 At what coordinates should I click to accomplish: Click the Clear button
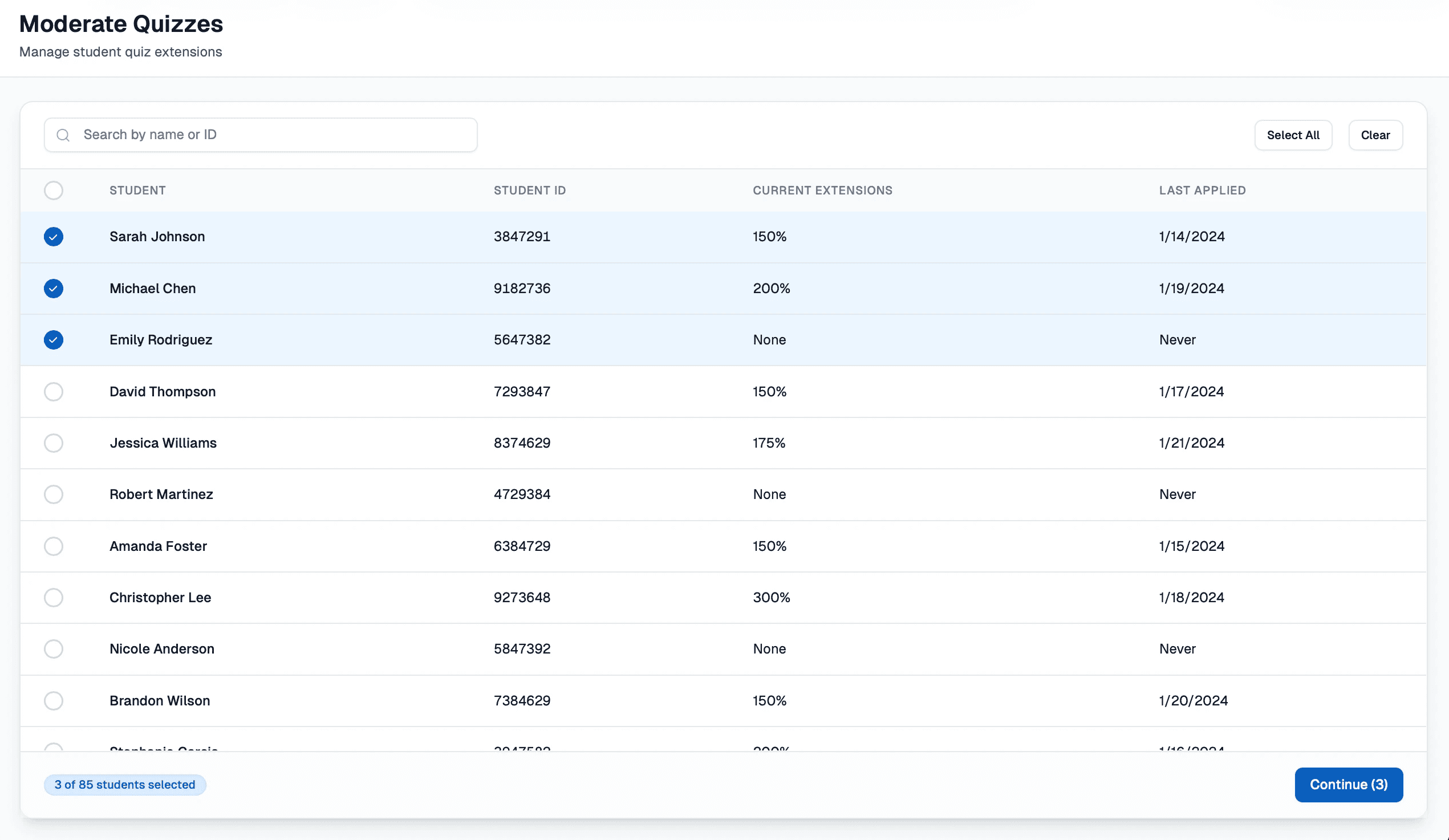1375,135
